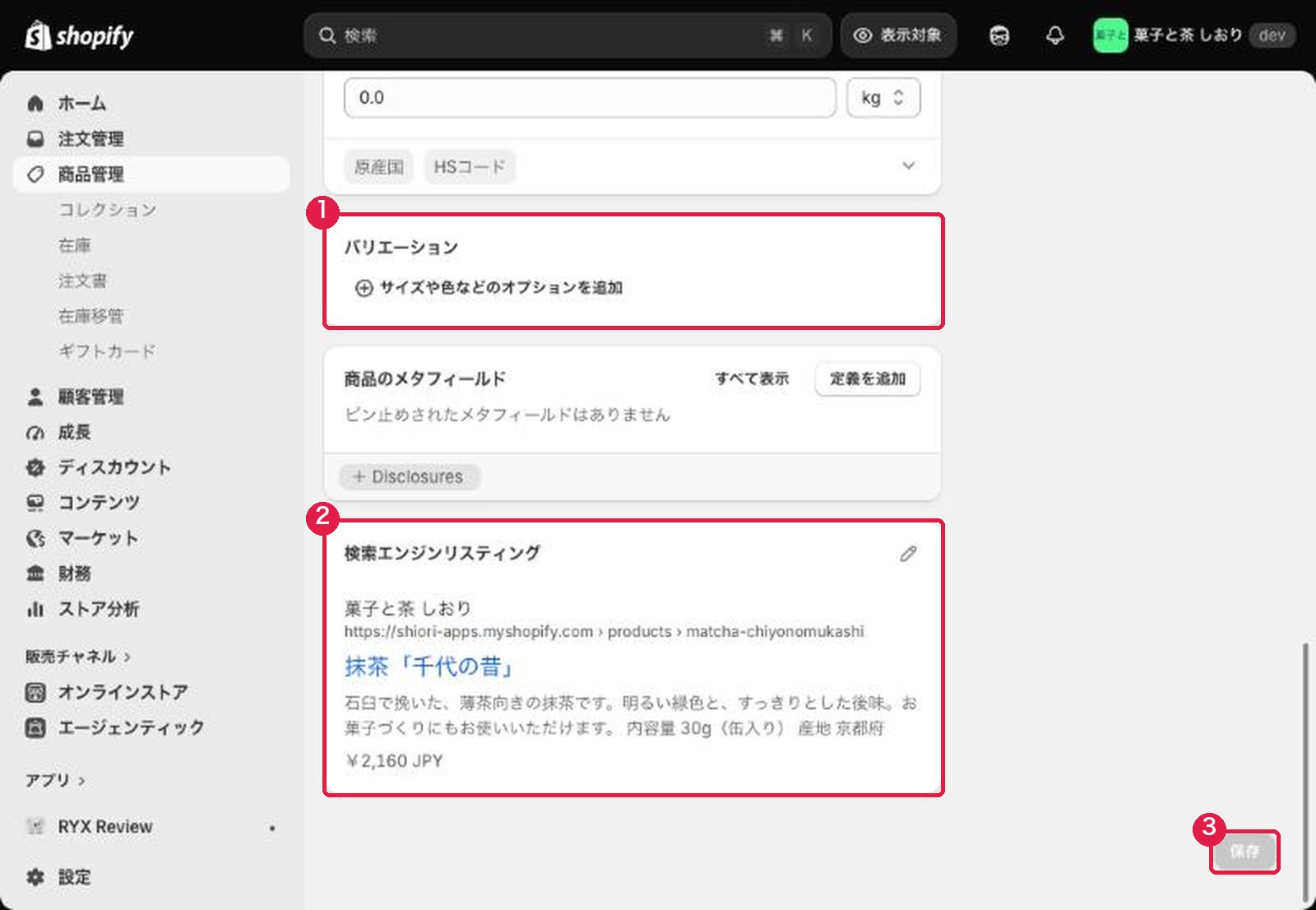This screenshot has width=1316, height=910.
Task: Open コレクション submenu item
Action: pos(107,210)
